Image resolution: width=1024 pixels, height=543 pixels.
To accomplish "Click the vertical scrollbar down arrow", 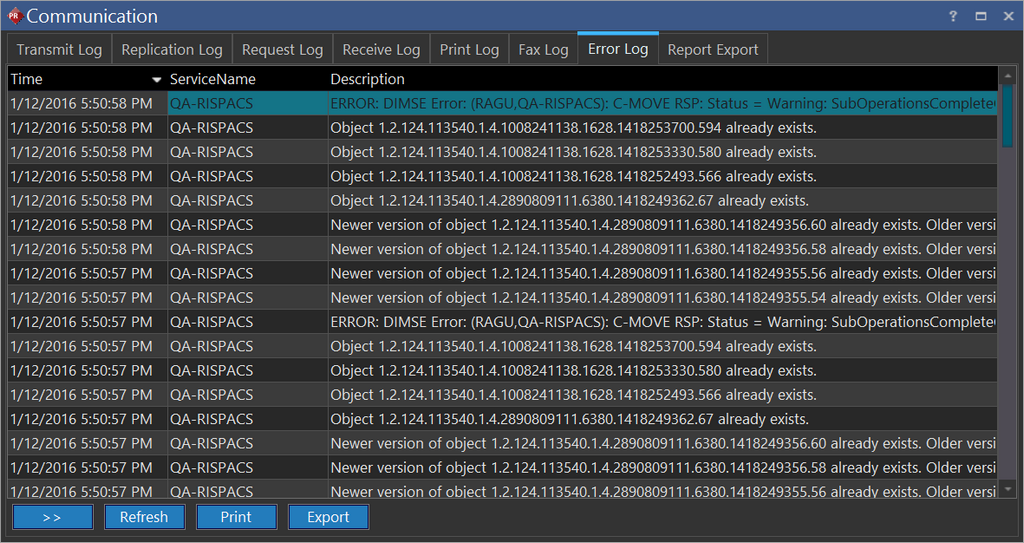I will click(1007, 489).
